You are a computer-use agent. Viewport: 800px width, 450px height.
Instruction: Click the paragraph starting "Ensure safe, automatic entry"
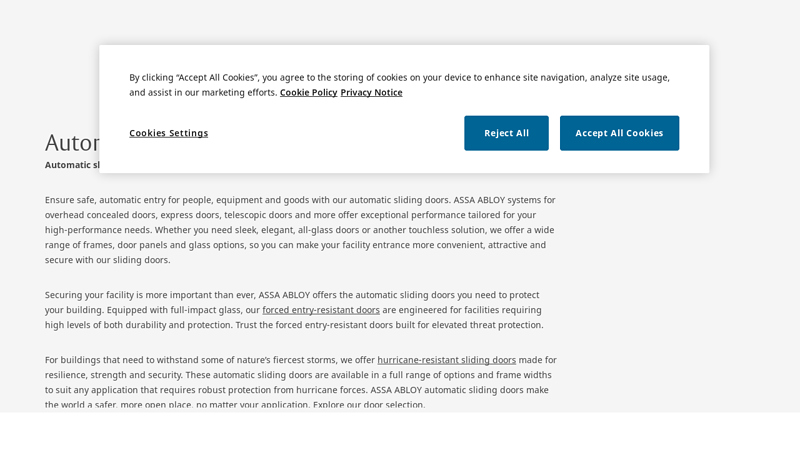click(x=300, y=230)
